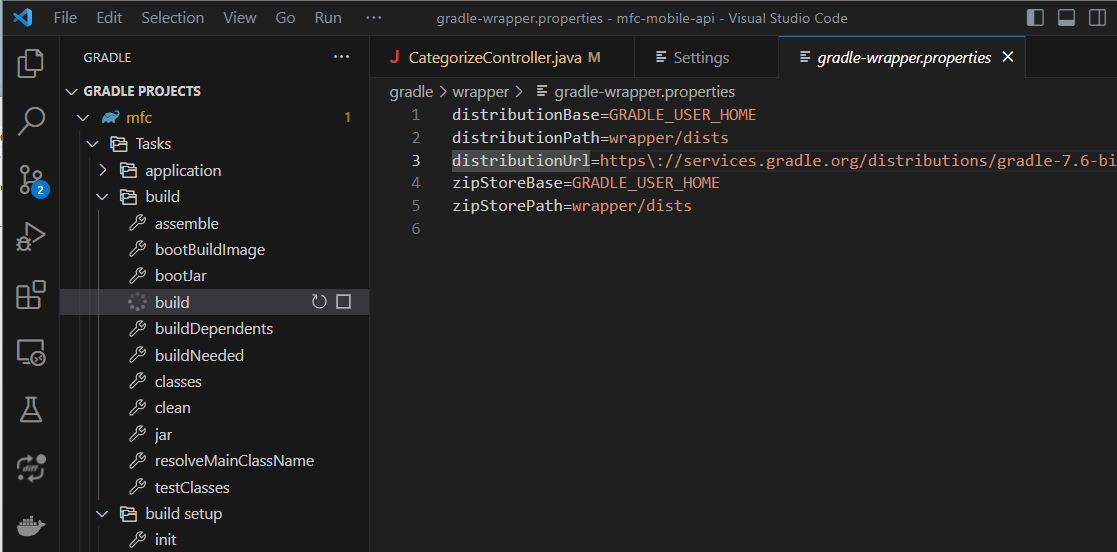Click wrapper/dists value on line 5
1117x552 pixels.
(x=632, y=206)
